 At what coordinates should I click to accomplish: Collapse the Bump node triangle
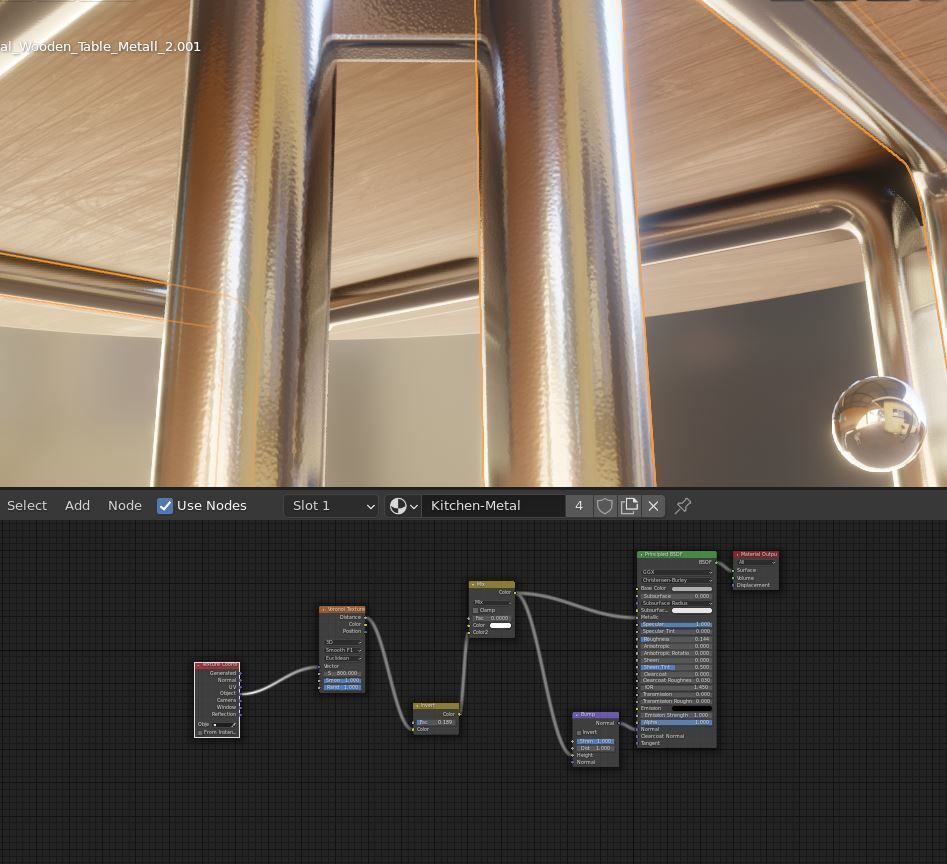pyautogui.click(x=577, y=715)
